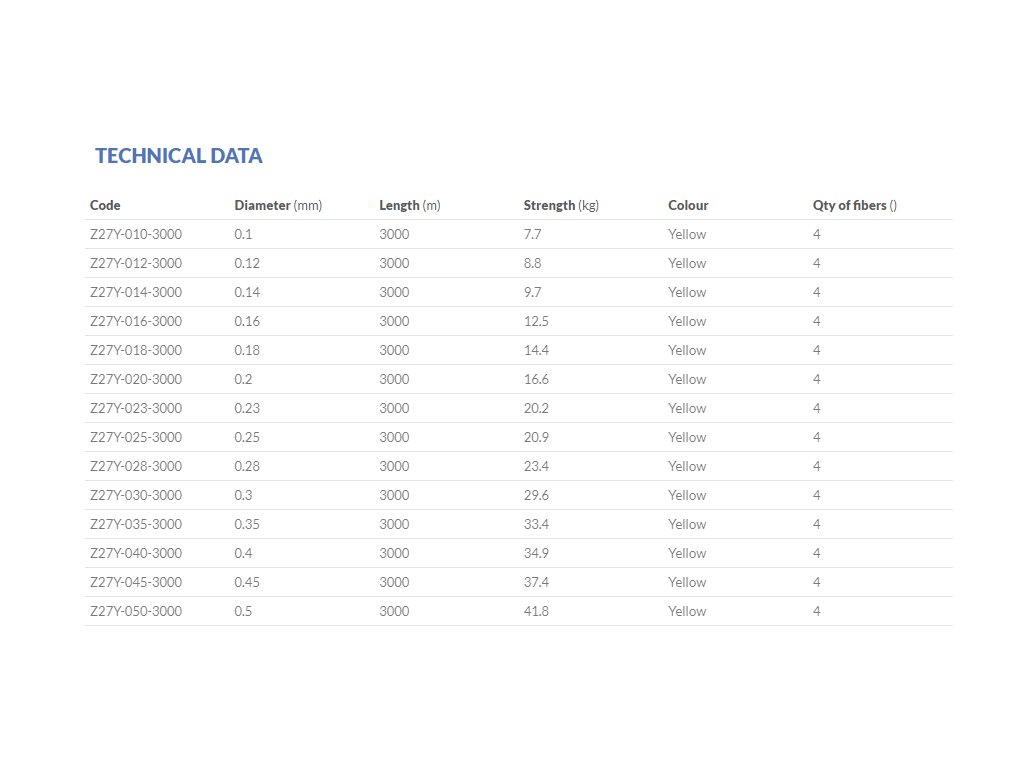The width and height of the screenshot is (1024, 768).
Task: Click Yellow in the Z27Y-018-3000 row
Action: (687, 350)
